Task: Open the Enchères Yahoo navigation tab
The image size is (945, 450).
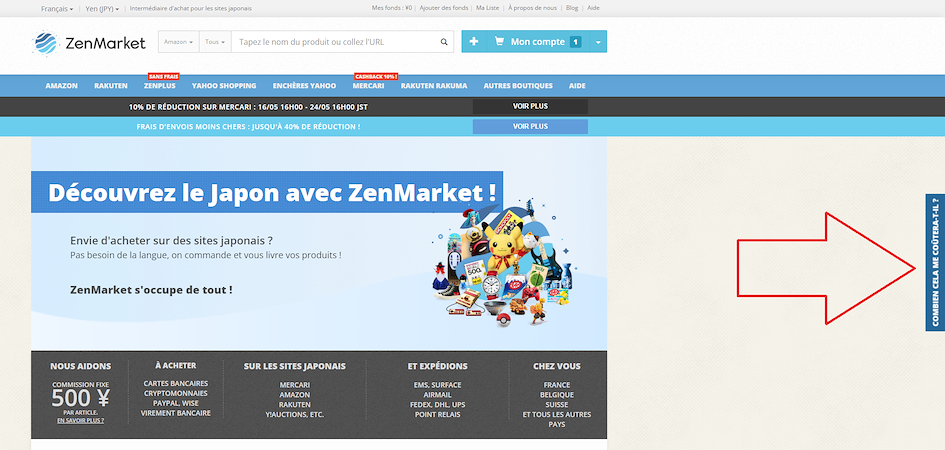Action: (x=304, y=86)
